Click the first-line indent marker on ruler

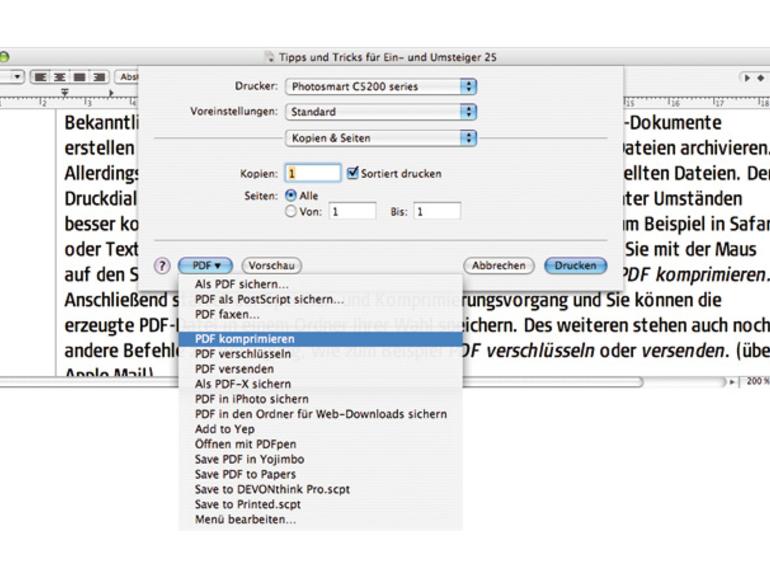[x=65, y=92]
